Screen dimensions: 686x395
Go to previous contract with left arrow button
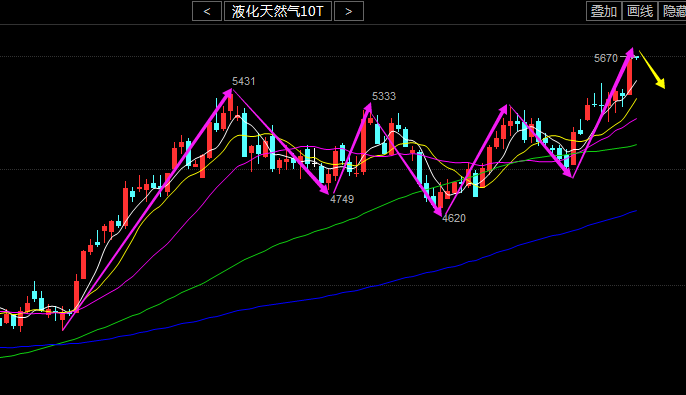207,11
